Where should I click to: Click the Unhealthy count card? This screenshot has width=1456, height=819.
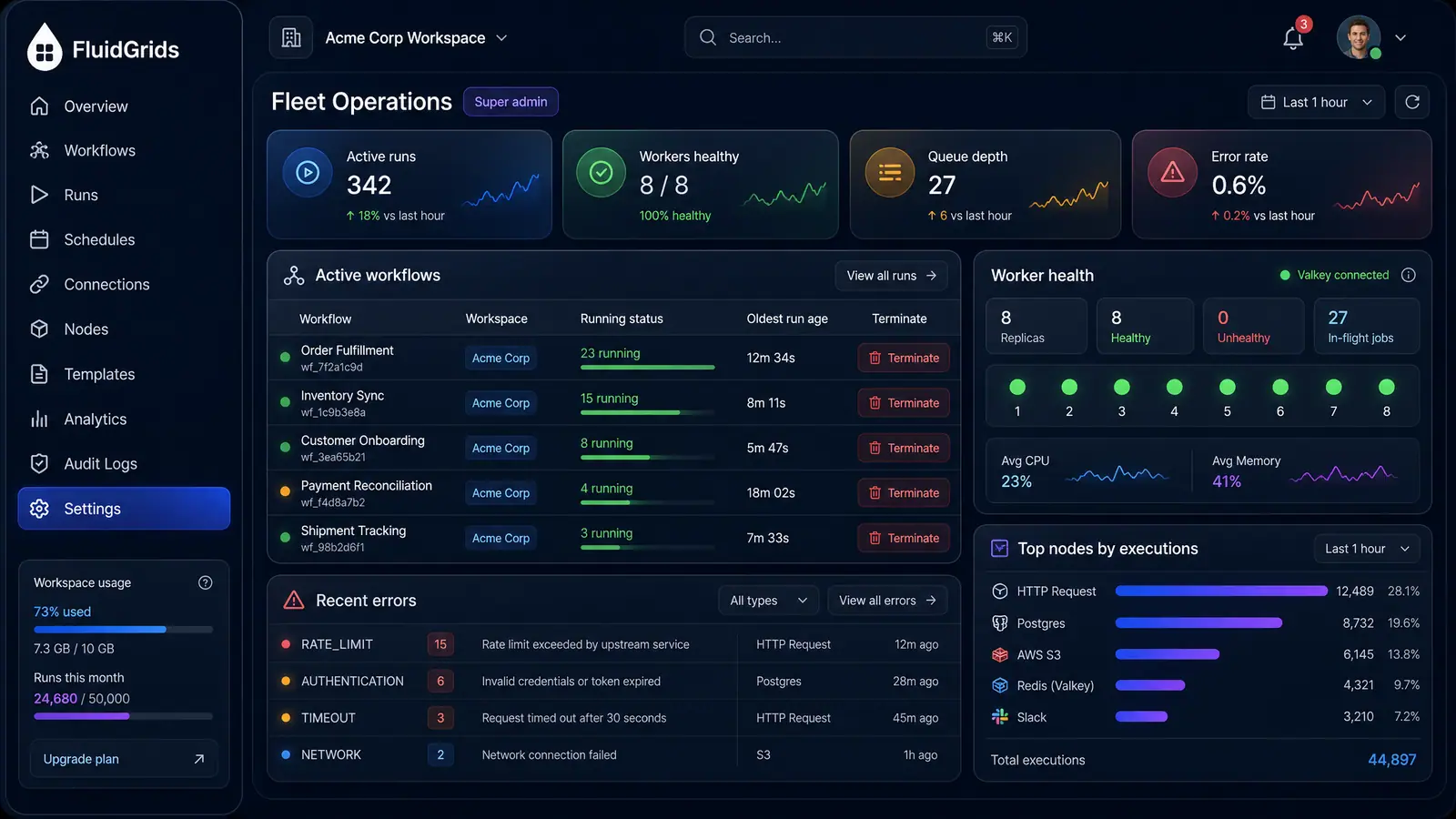(1253, 326)
